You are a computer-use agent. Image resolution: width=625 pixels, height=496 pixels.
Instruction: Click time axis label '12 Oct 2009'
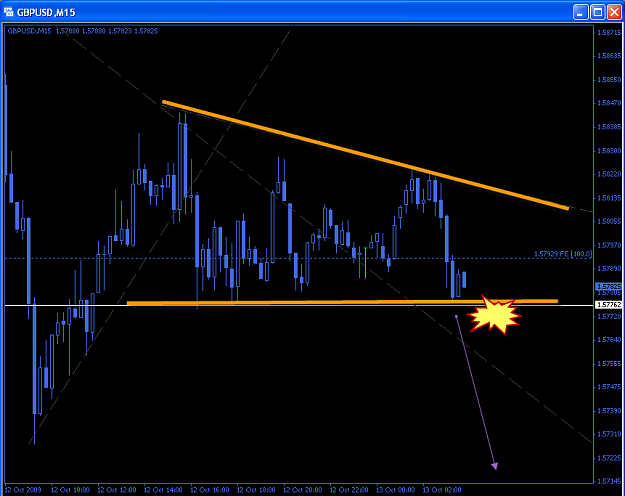23,490
